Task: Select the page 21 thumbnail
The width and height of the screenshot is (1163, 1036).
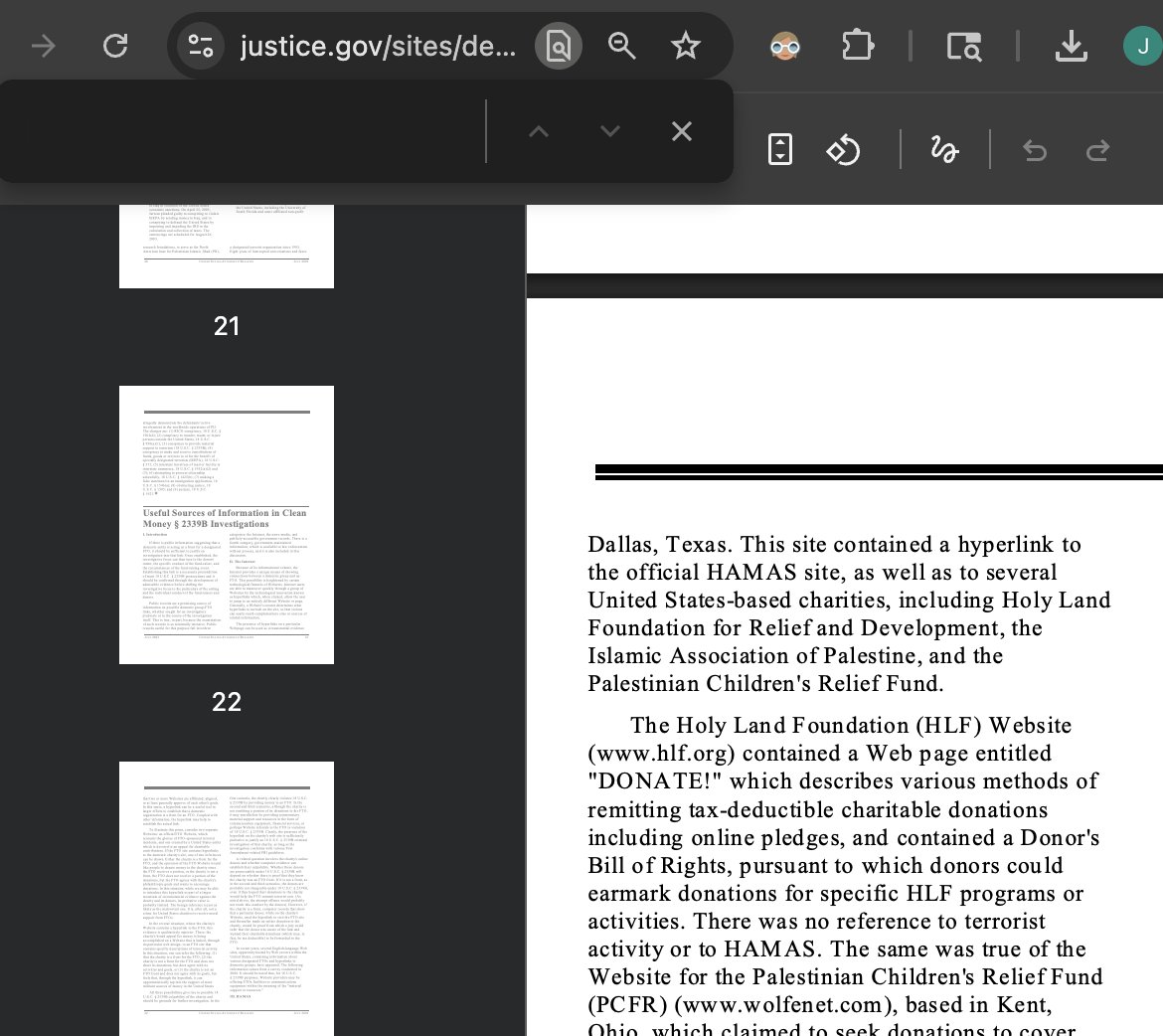Action: 227,246
